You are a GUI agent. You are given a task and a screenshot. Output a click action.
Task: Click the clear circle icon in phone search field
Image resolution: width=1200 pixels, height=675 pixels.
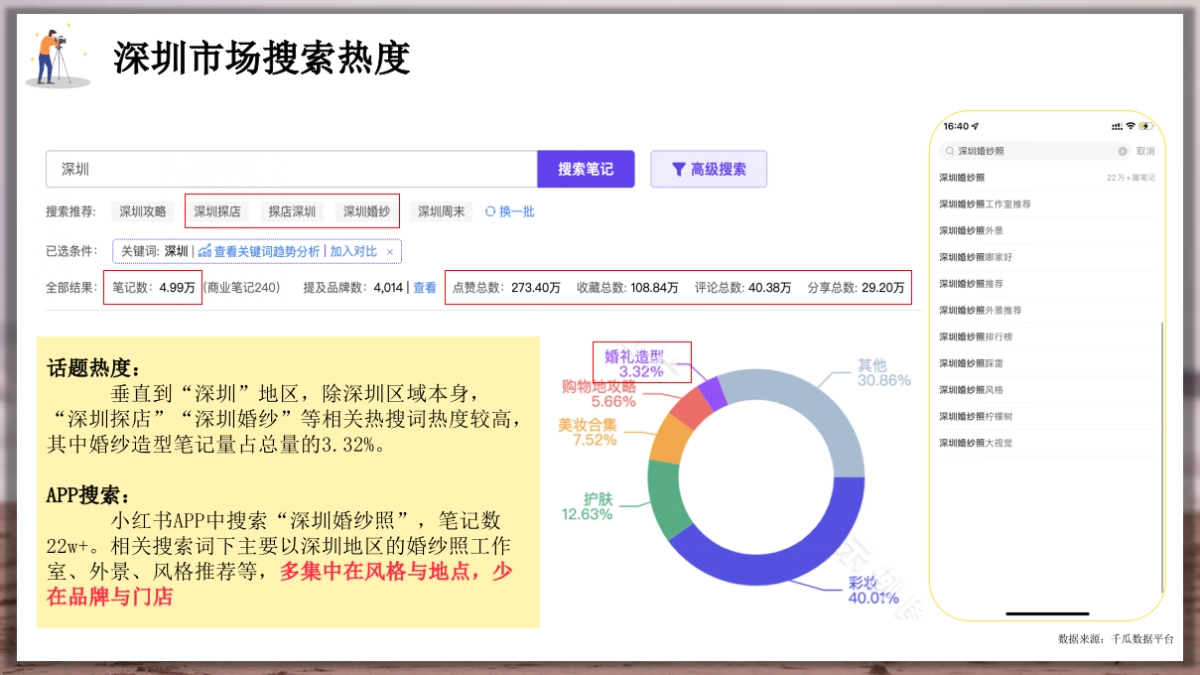click(x=1122, y=151)
